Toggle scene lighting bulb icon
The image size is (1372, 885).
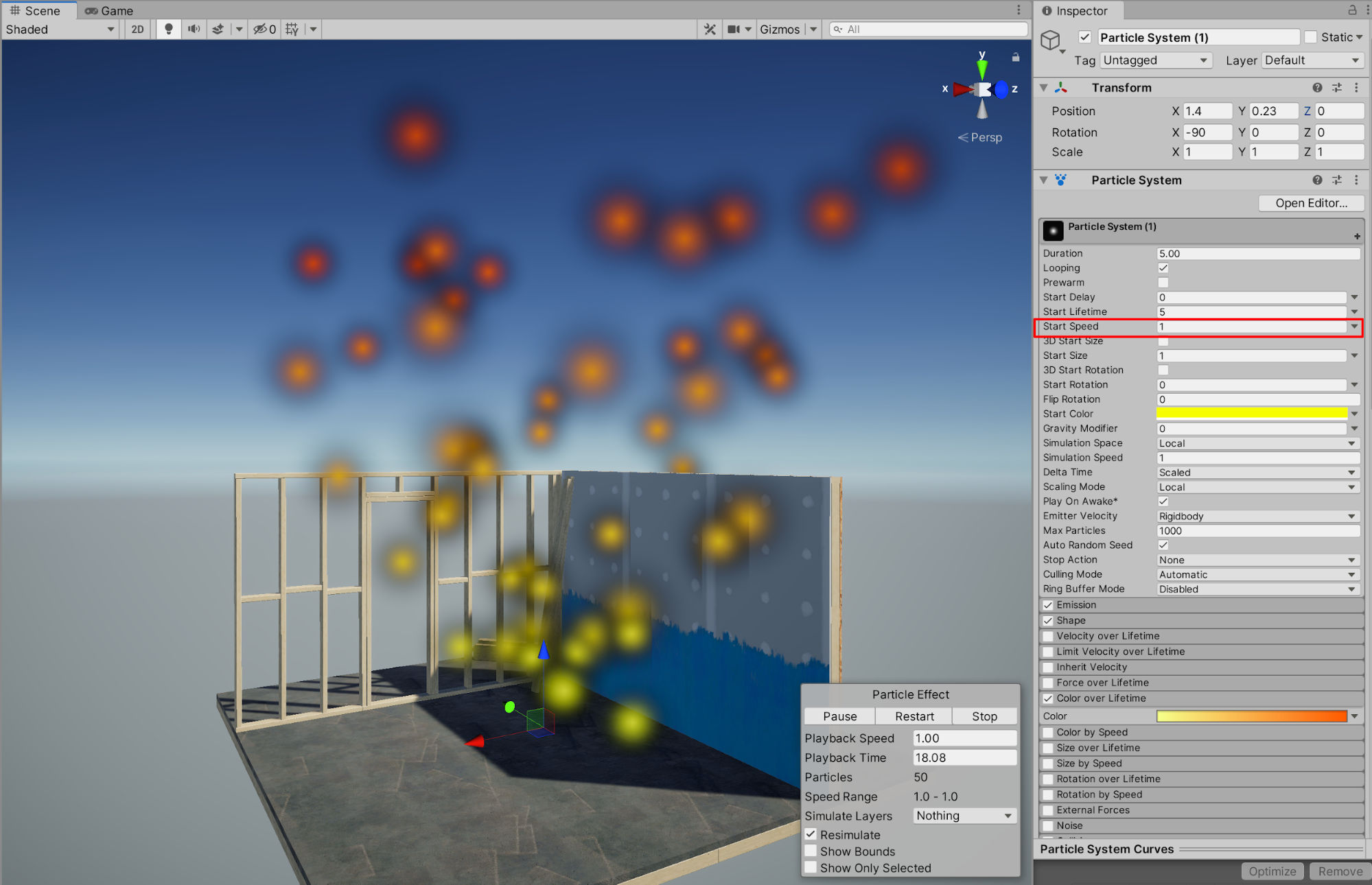pos(168,29)
